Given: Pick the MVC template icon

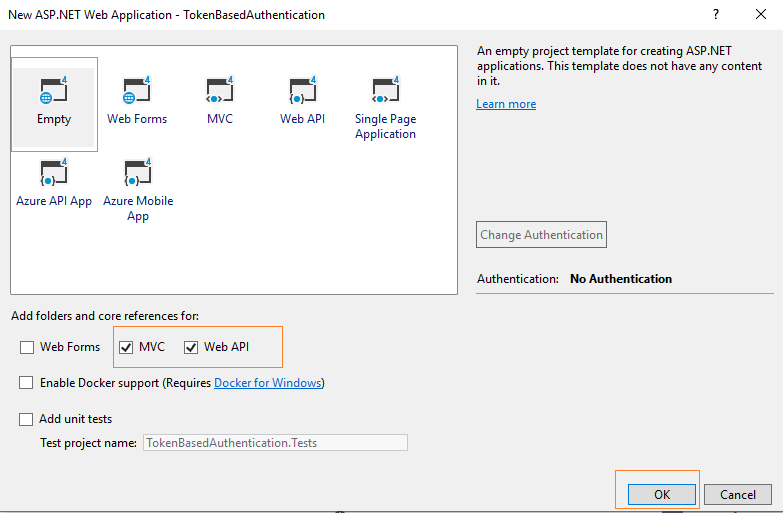Looking at the screenshot, I should pos(220,90).
